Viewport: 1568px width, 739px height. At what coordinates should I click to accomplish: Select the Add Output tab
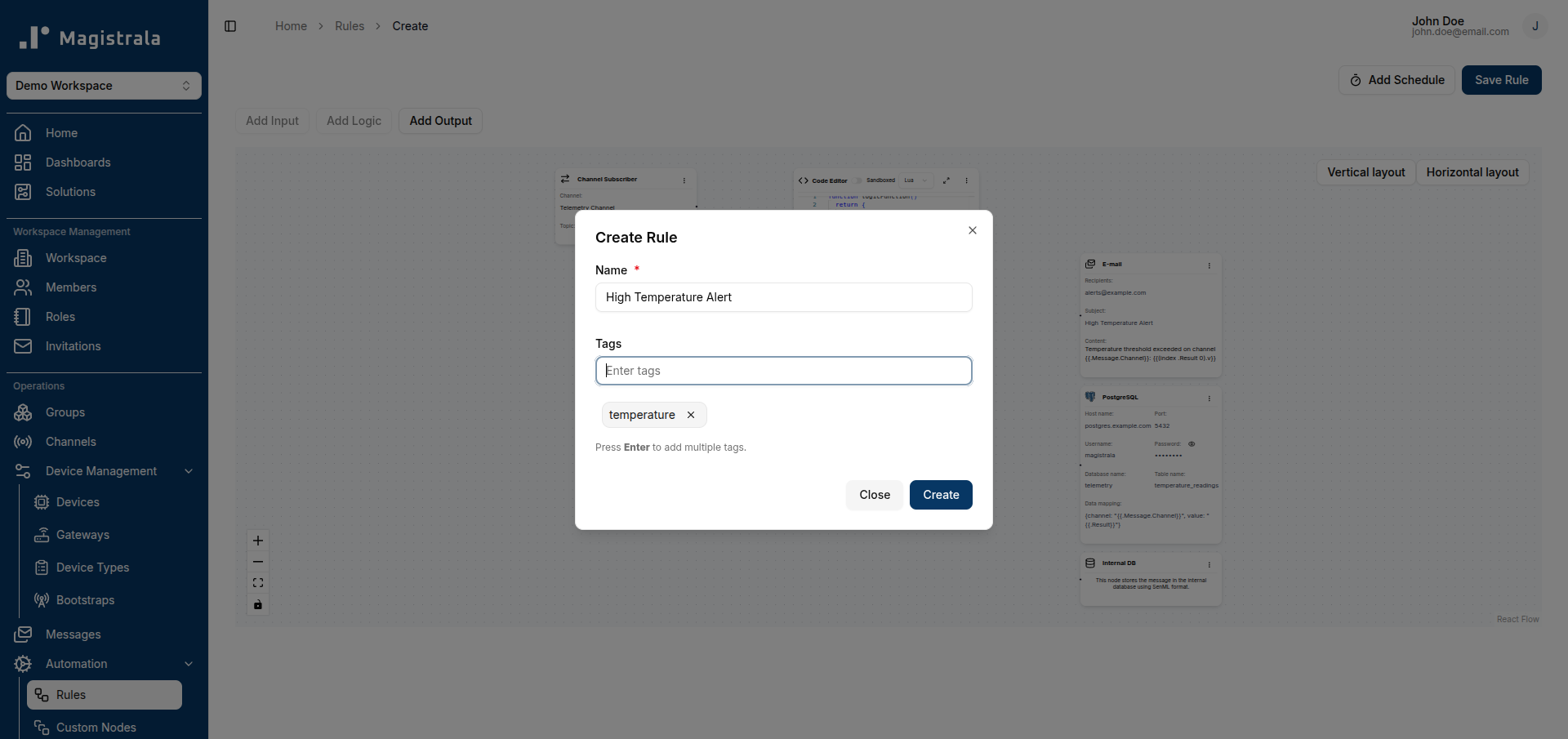point(441,121)
